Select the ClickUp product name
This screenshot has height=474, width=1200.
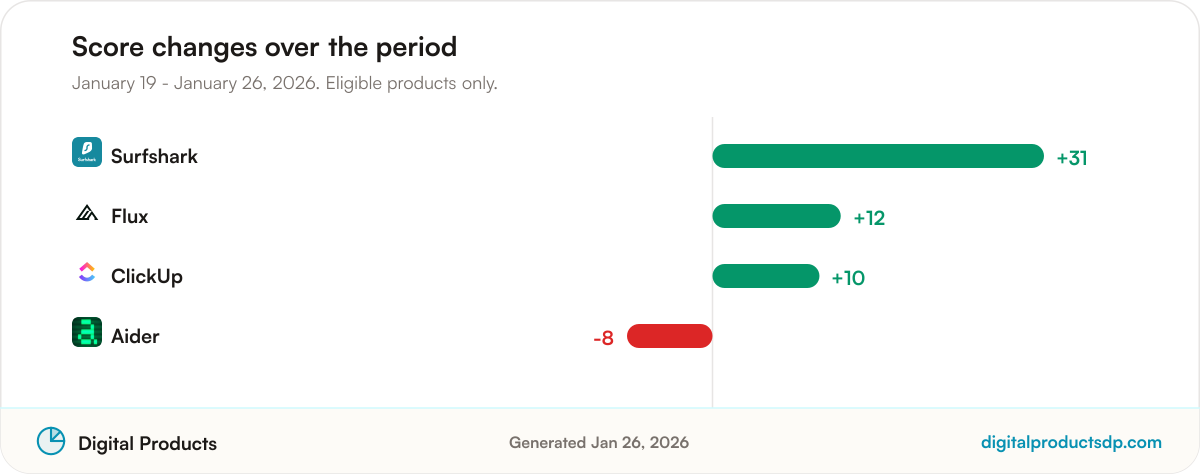click(147, 277)
